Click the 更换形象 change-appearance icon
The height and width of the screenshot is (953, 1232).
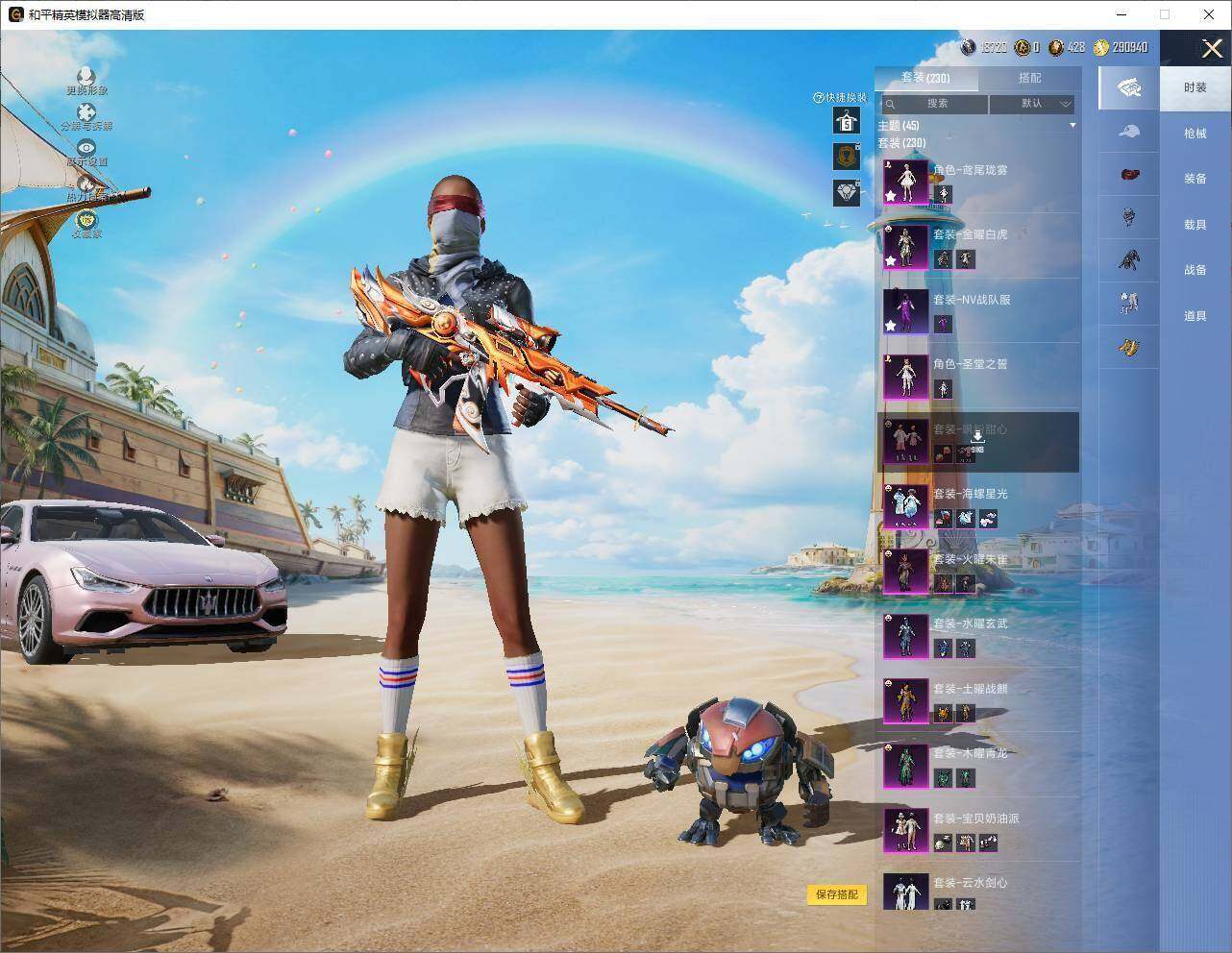pos(86,76)
